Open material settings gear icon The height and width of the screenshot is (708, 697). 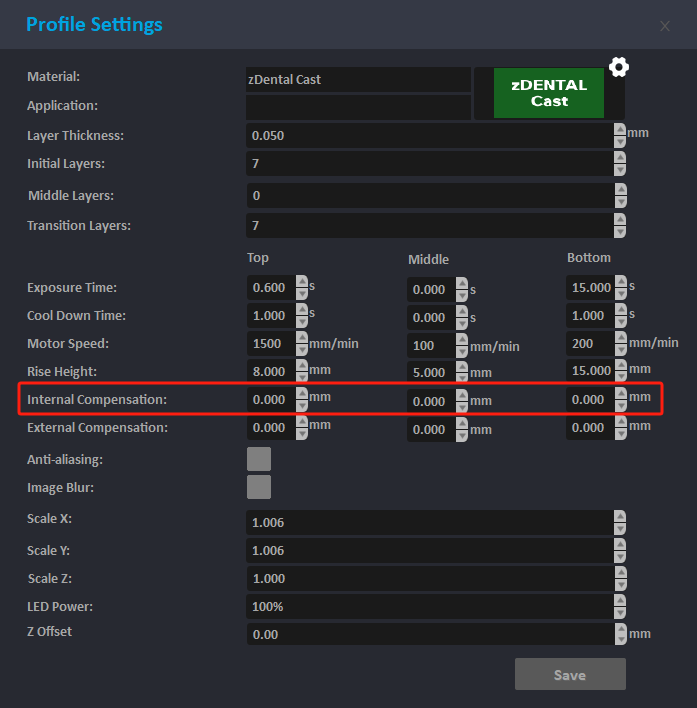(x=619, y=67)
